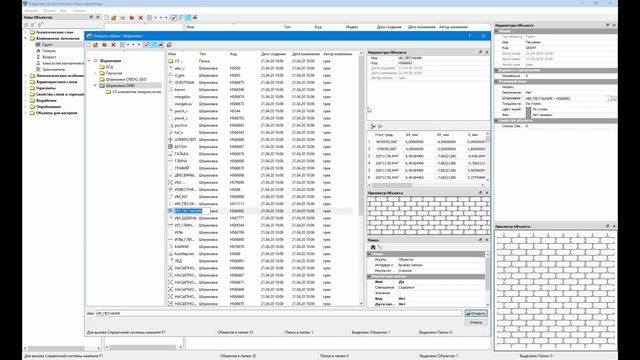Expand Горизонты node in left tree

pos(26,88)
